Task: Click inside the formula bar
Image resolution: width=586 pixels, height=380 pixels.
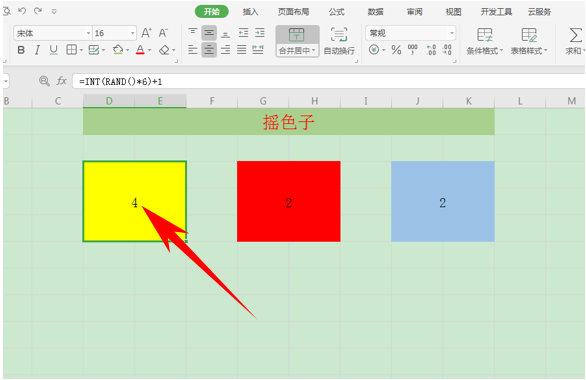Action: coord(329,81)
